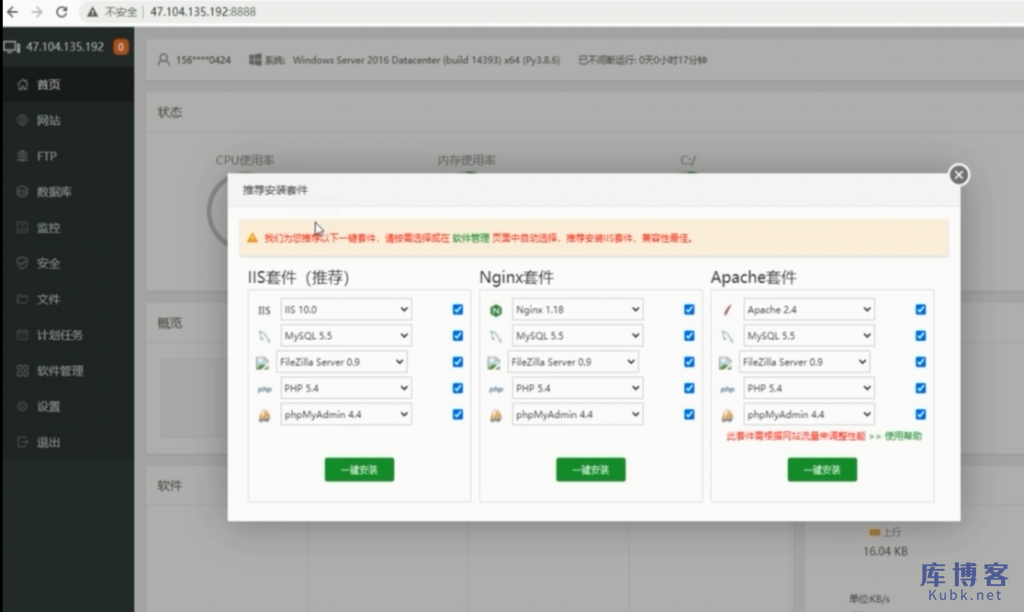Click the logout icon beside 退出
Viewport: 1024px width, 612px height.
pos(23,442)
